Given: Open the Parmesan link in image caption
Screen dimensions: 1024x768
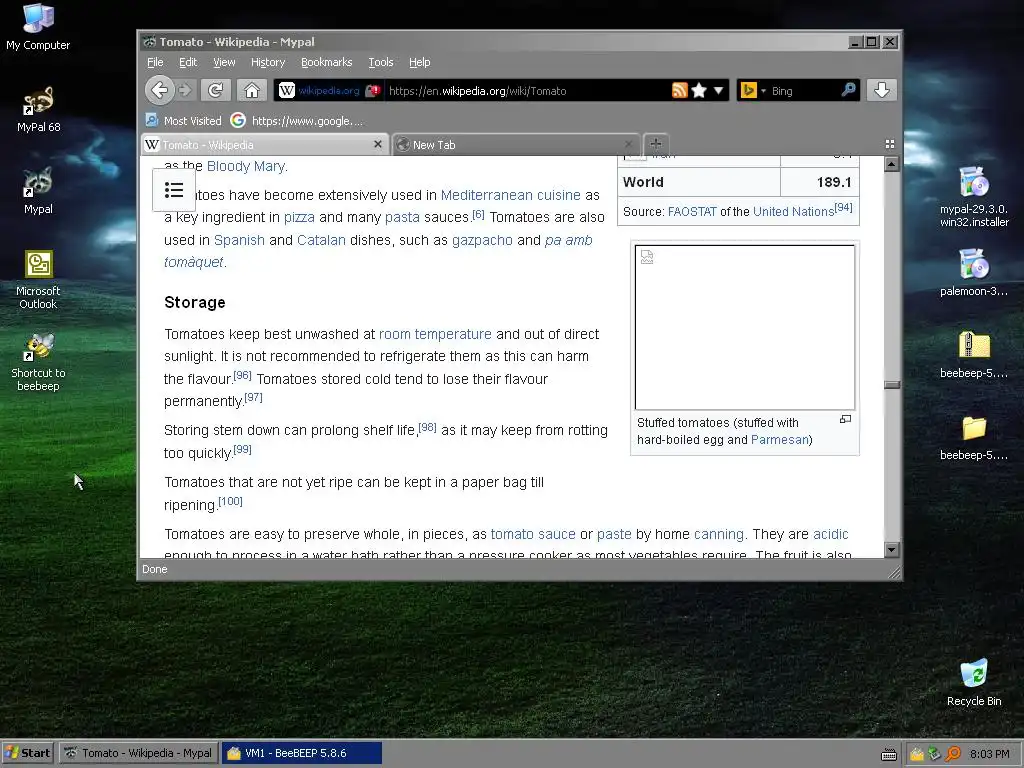Looking at the screenshot, I should coord(779,440).
